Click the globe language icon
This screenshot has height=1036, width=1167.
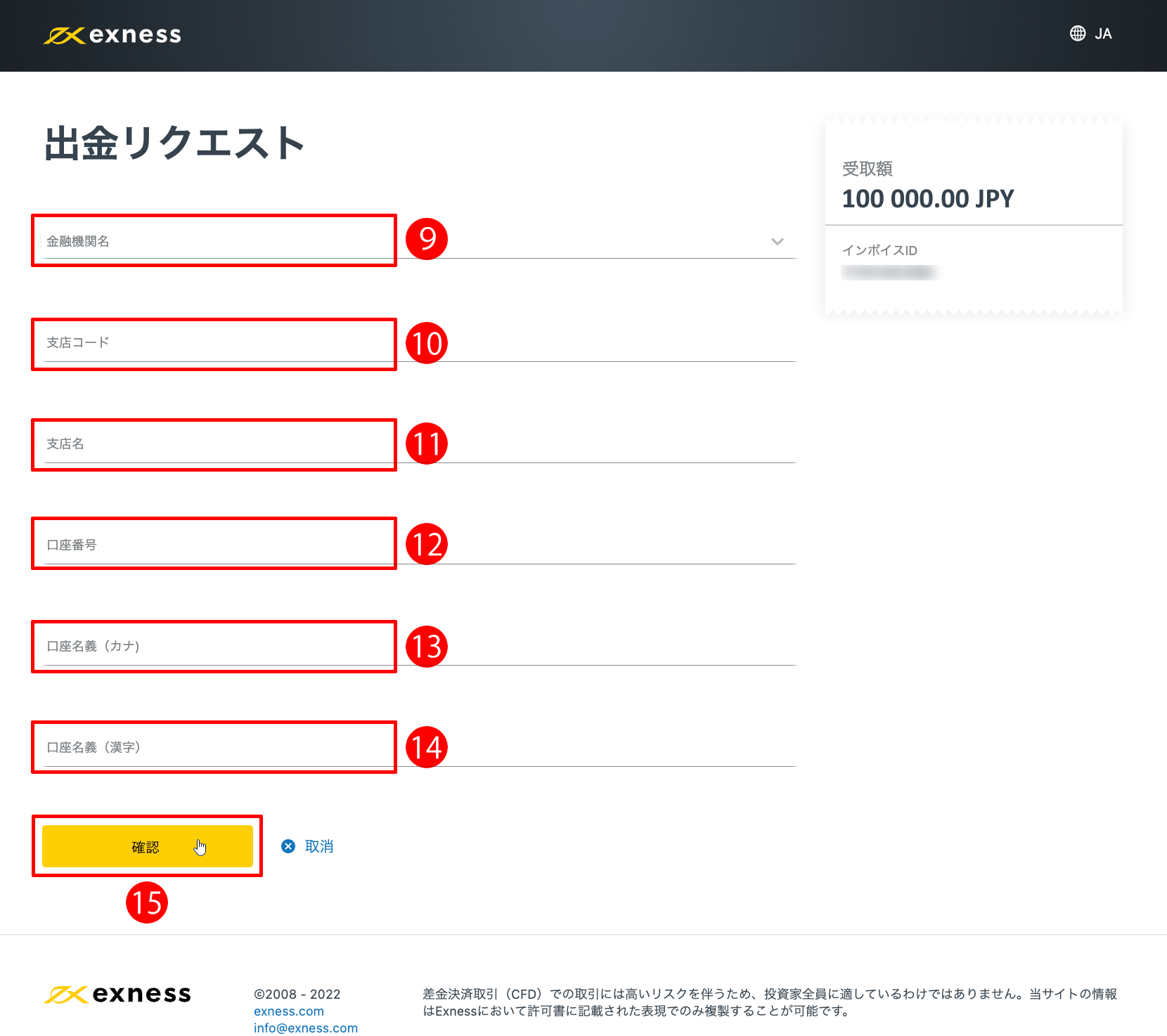[1078, 33]
